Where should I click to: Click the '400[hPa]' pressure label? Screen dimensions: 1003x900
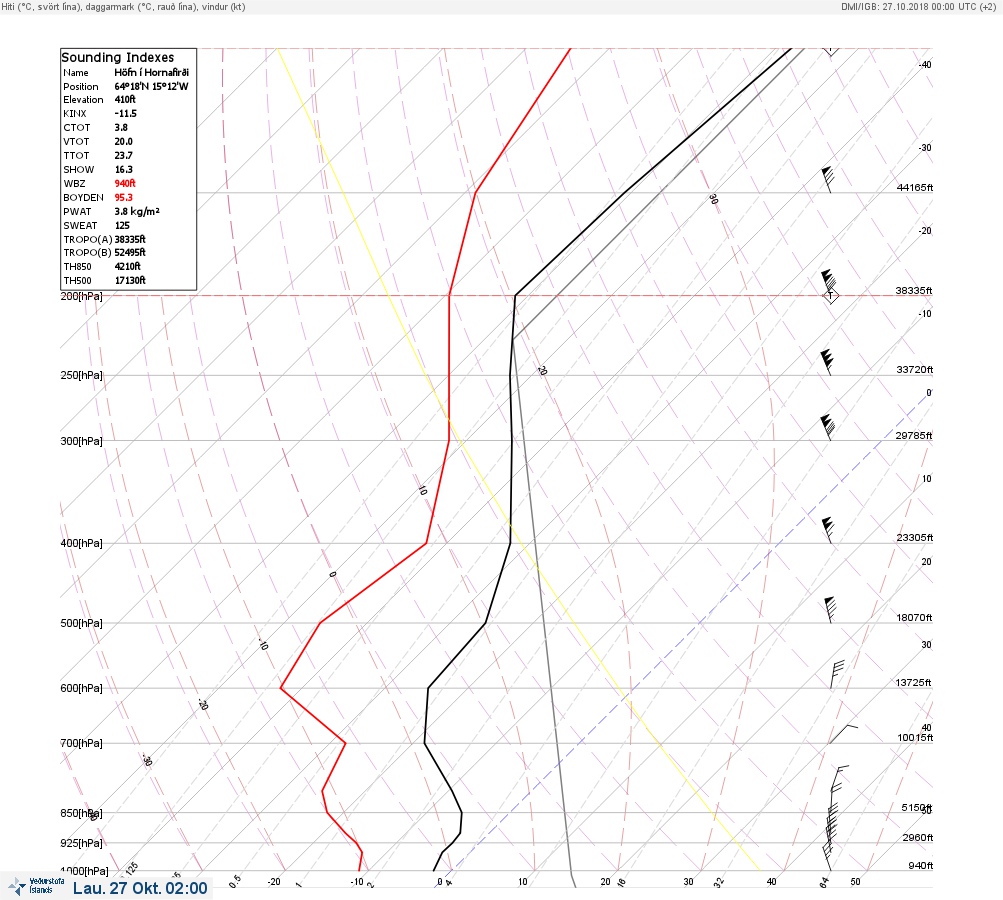point(81,543)
